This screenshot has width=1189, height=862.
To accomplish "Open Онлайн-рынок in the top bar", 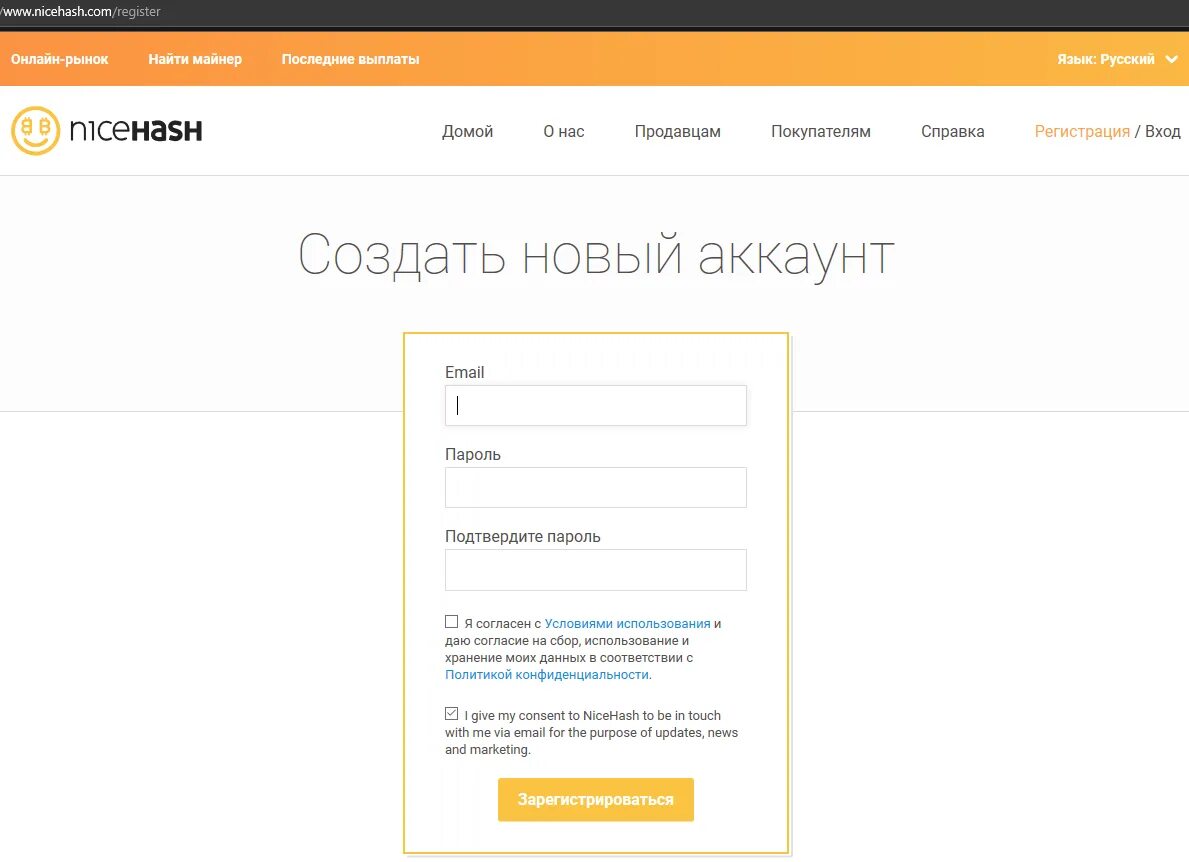I will pyautogui.click(x=59, y=59).
